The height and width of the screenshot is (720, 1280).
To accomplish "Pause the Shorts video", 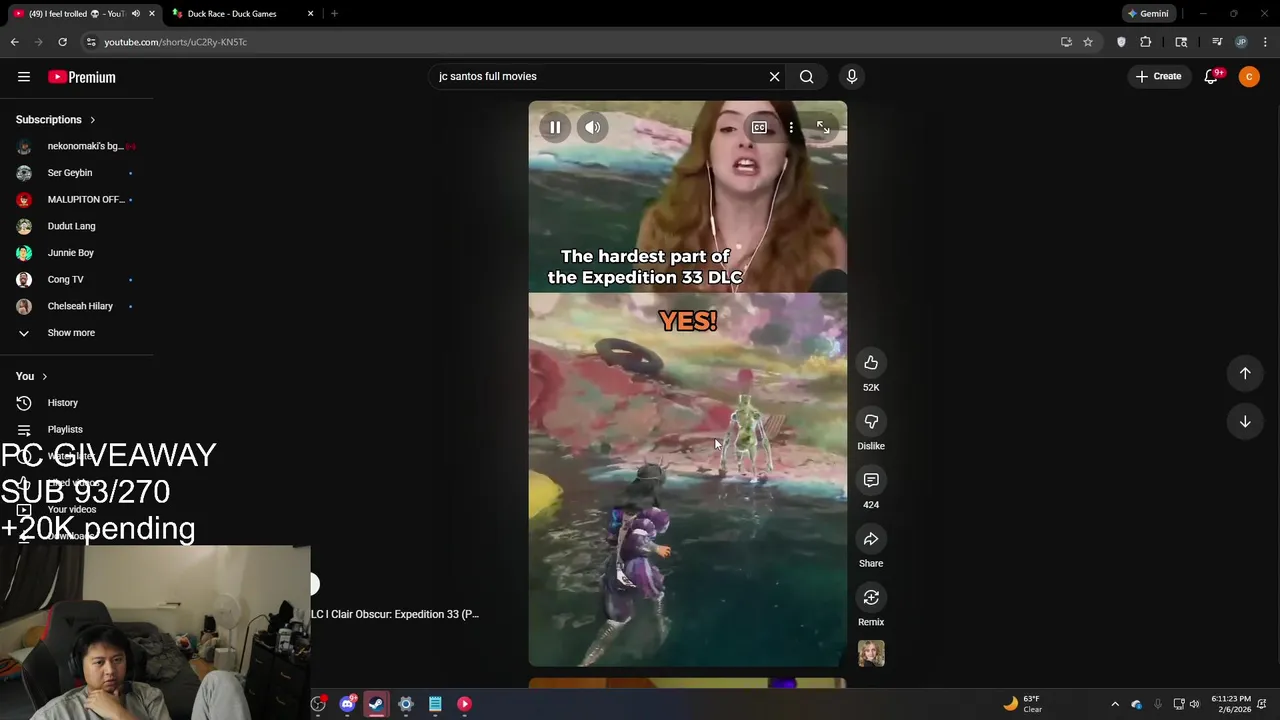I will pos(555,127).
